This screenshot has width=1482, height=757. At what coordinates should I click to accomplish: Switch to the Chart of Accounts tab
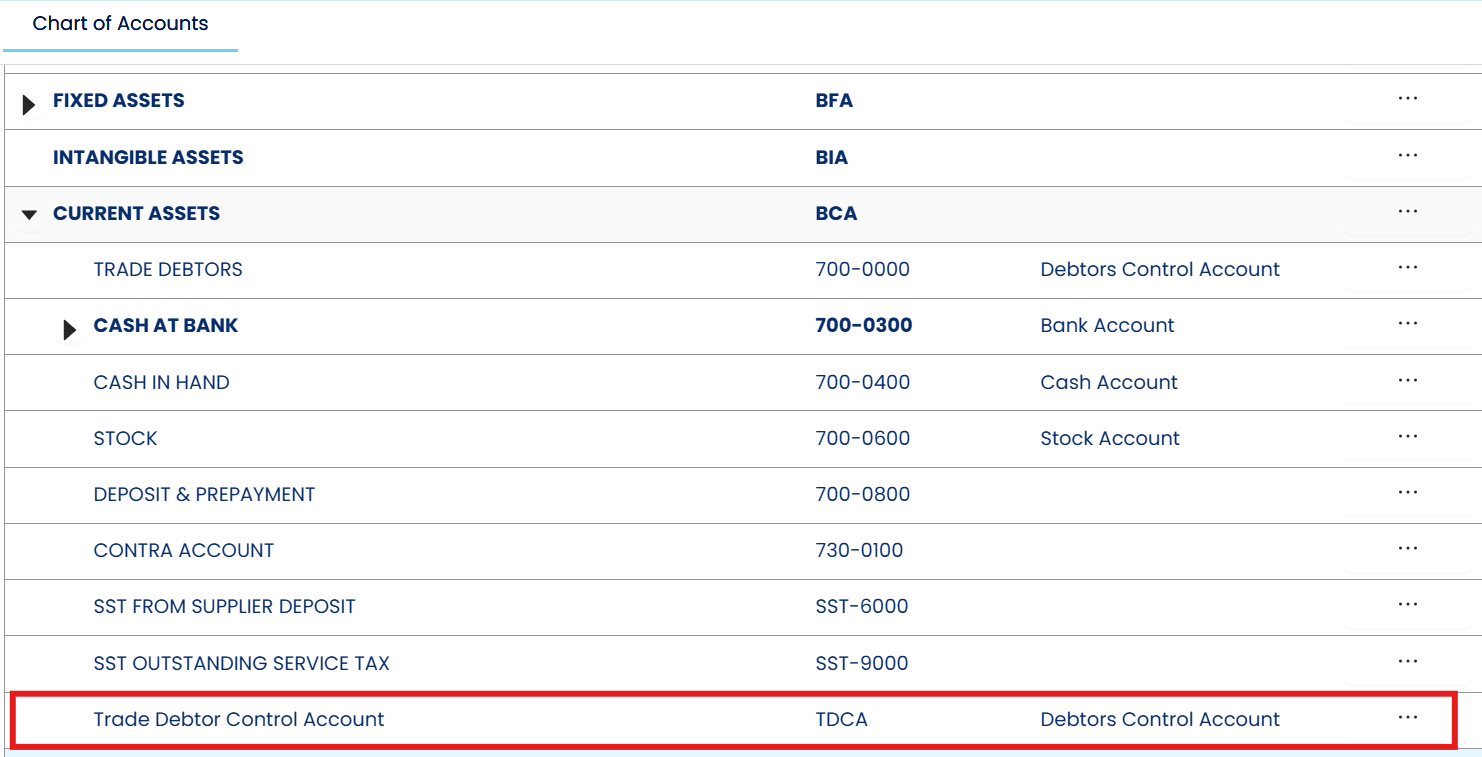point(120,24)
